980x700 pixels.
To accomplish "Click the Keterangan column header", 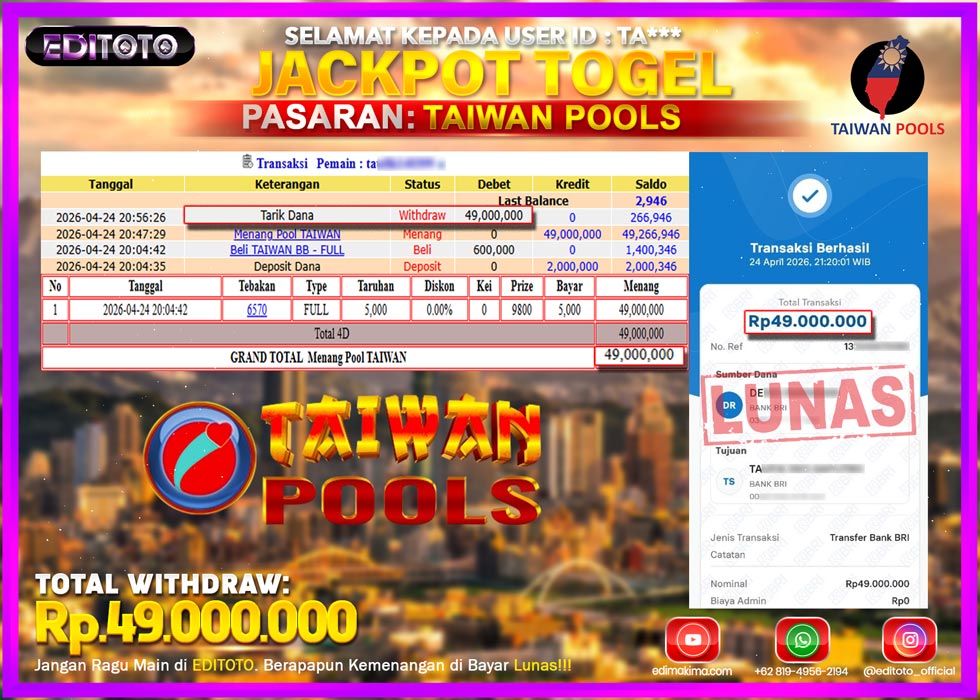I will [287, 184].
